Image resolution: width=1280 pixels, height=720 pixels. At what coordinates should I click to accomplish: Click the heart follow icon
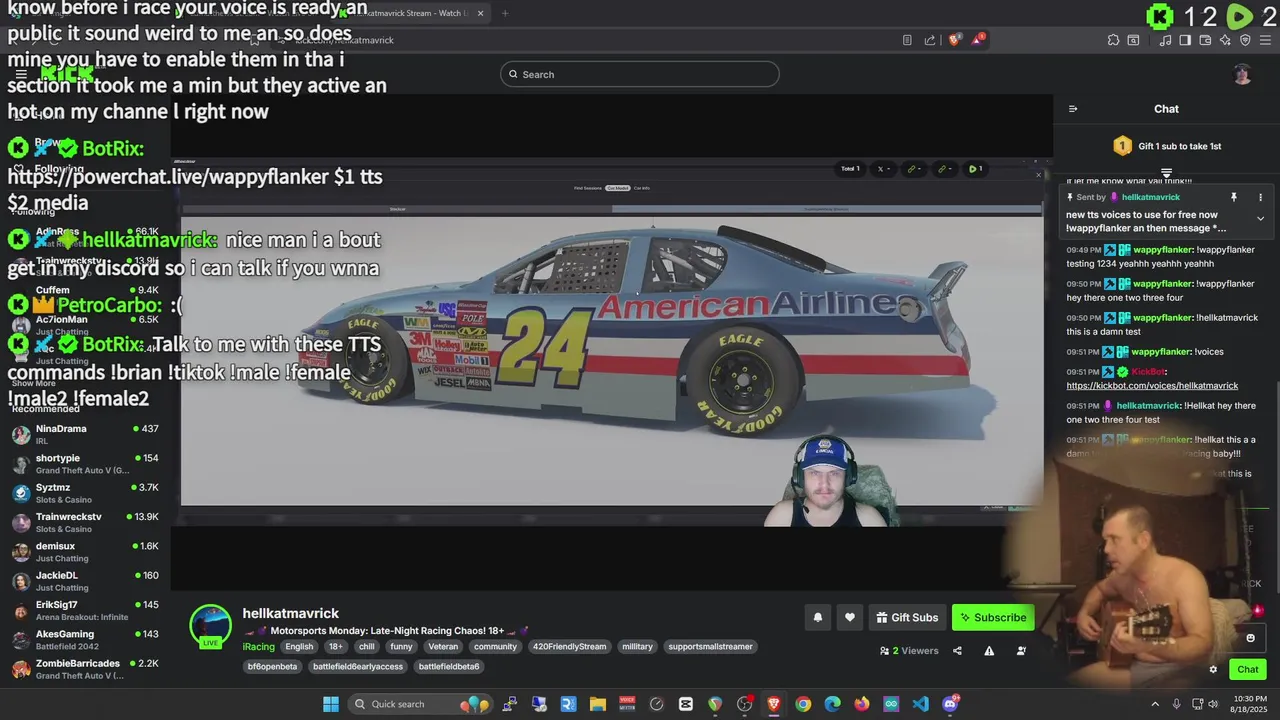point(850,617)
